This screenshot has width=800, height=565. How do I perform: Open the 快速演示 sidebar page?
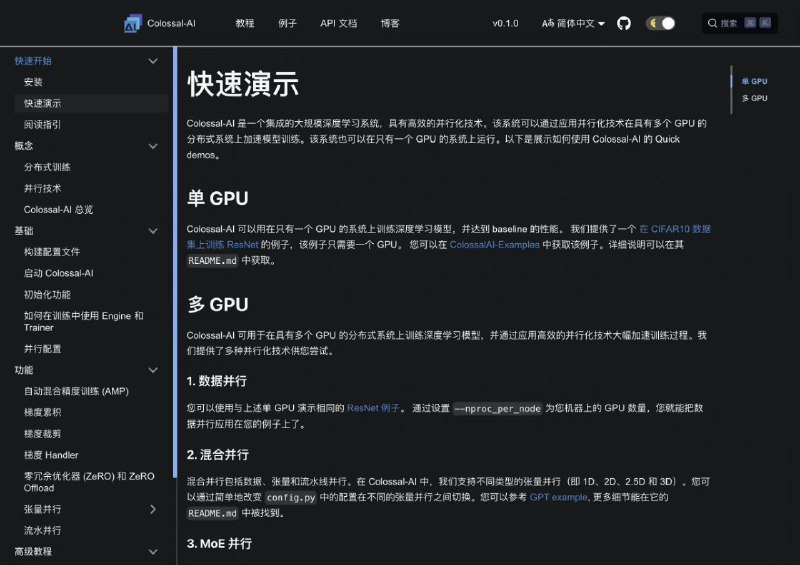click(x=42, y=104)
